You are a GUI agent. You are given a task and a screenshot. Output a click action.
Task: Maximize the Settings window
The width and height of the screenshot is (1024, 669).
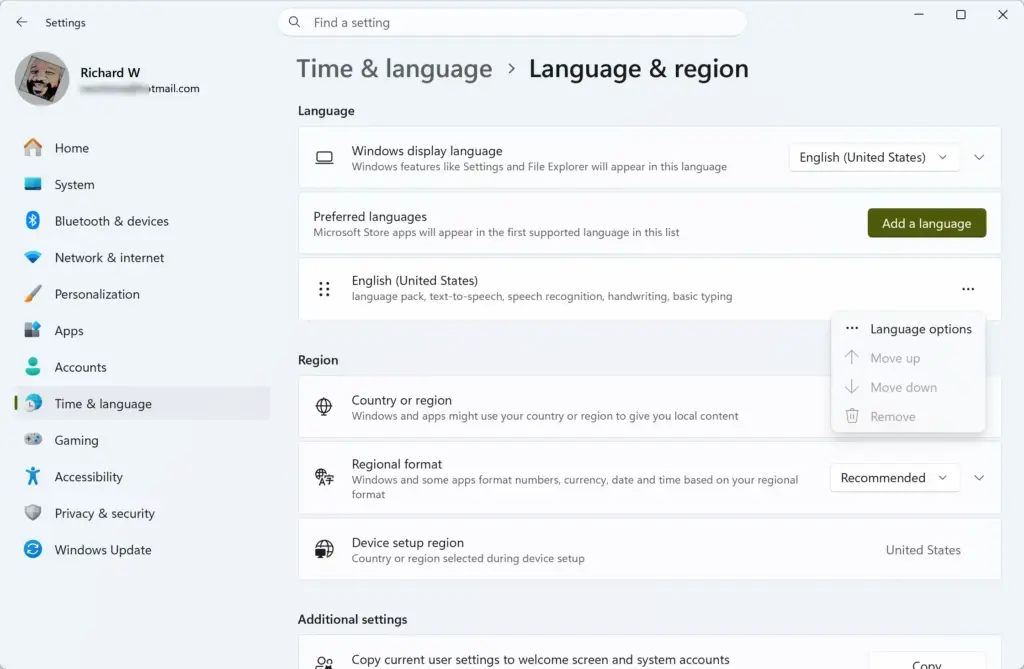pyautogui.click(x=961, y=14)
